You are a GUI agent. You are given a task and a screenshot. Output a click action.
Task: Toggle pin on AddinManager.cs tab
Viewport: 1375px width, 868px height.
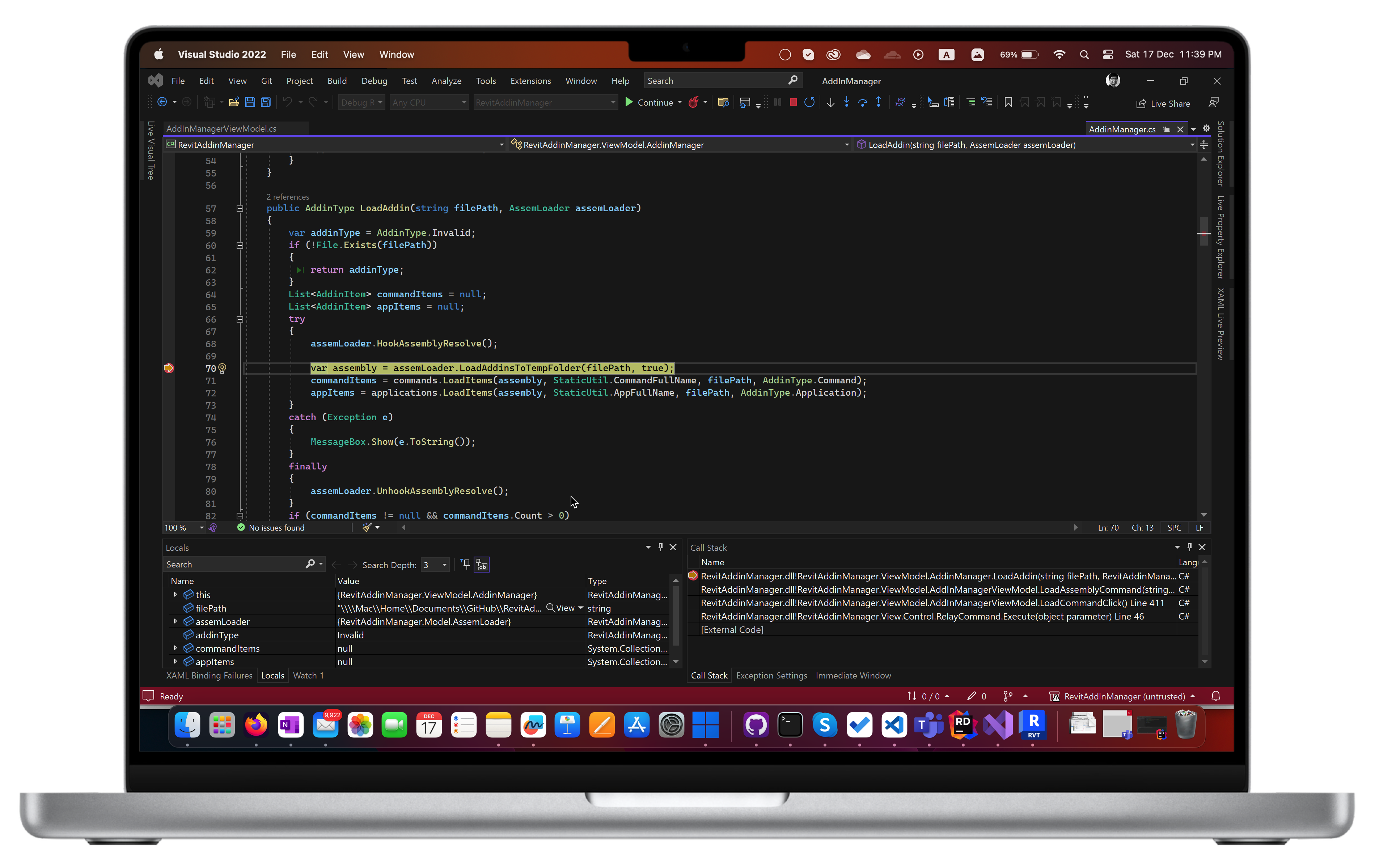coord(1166,129)
